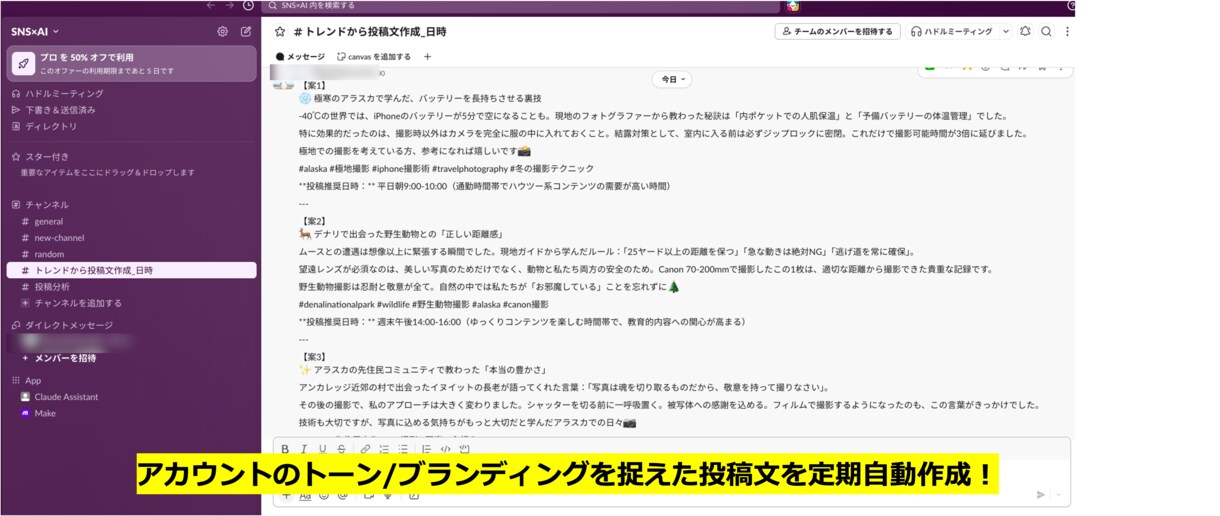Send the message with the send arrow
Screen dimensions: 1220x516
point(1041,494)
